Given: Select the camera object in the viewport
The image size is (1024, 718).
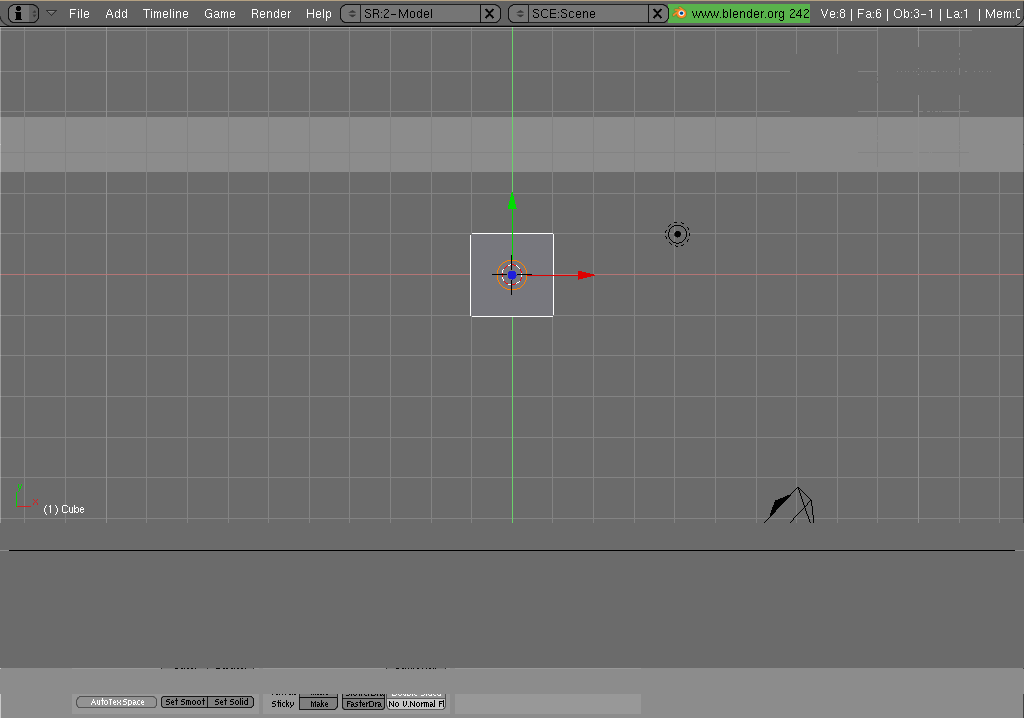Looking at the screenshot, I should [792, 507].
